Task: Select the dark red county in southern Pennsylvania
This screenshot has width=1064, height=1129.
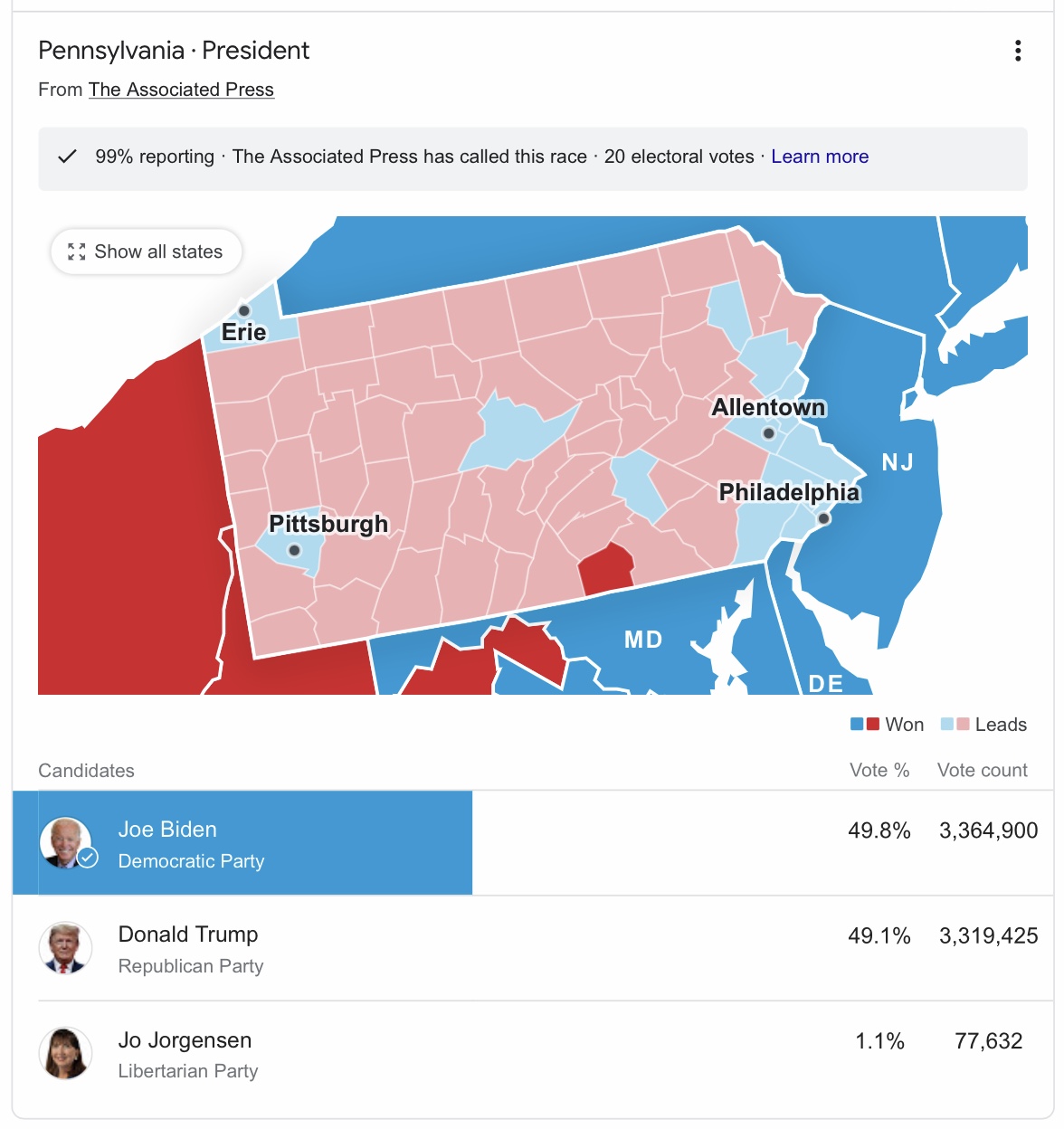Action: click(x=606, y=568)
